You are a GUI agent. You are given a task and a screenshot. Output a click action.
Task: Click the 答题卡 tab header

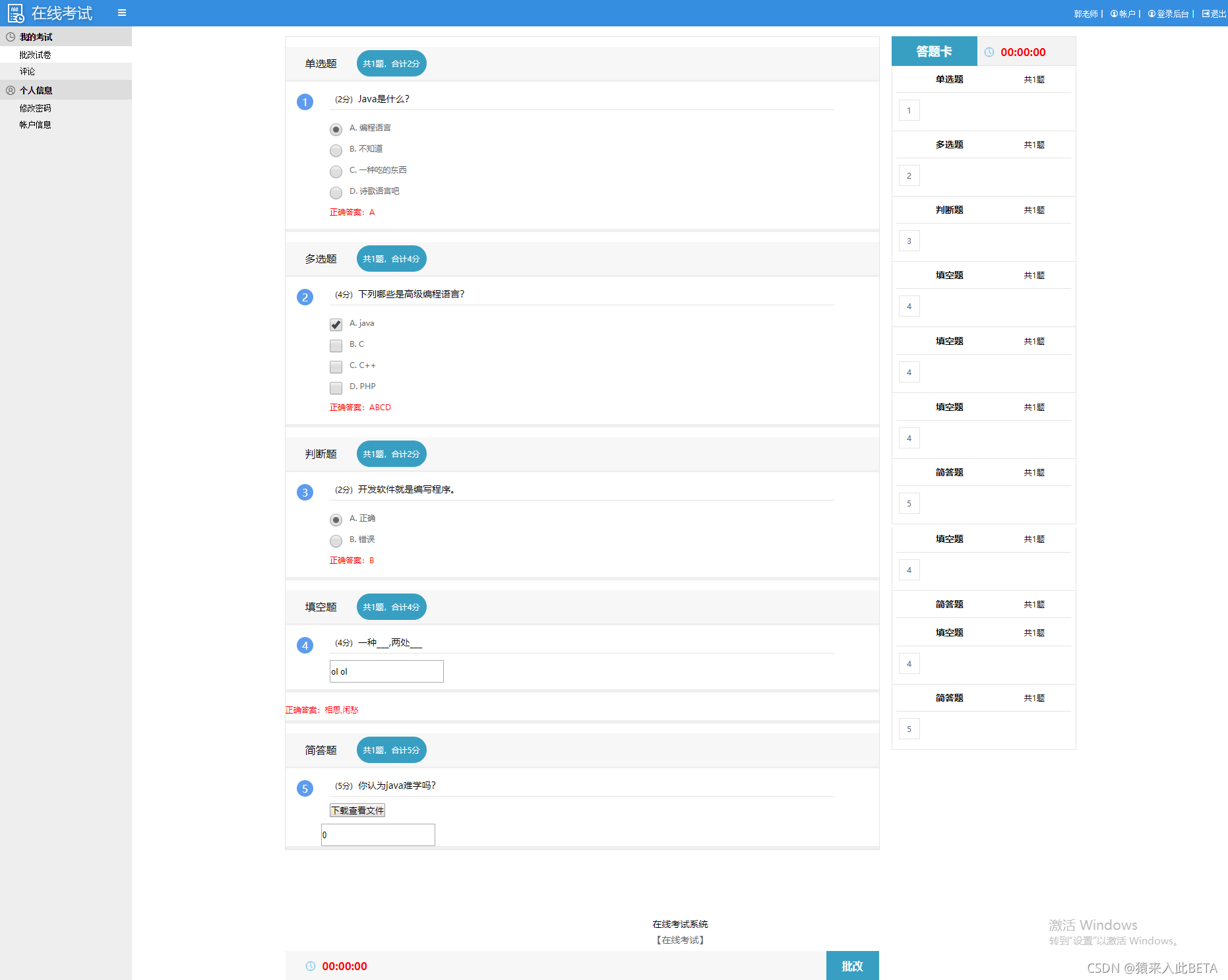[x=934, y=51]
